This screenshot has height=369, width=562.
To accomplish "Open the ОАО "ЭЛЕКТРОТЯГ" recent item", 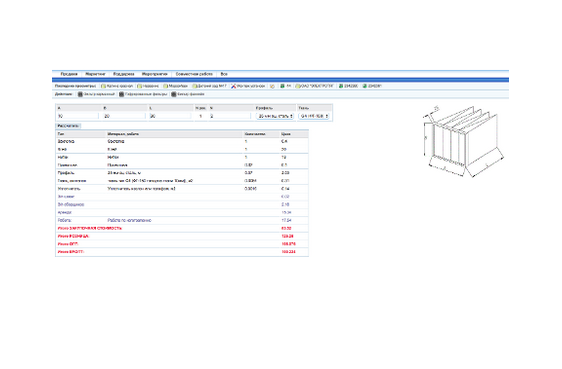I will click(317, 86).
